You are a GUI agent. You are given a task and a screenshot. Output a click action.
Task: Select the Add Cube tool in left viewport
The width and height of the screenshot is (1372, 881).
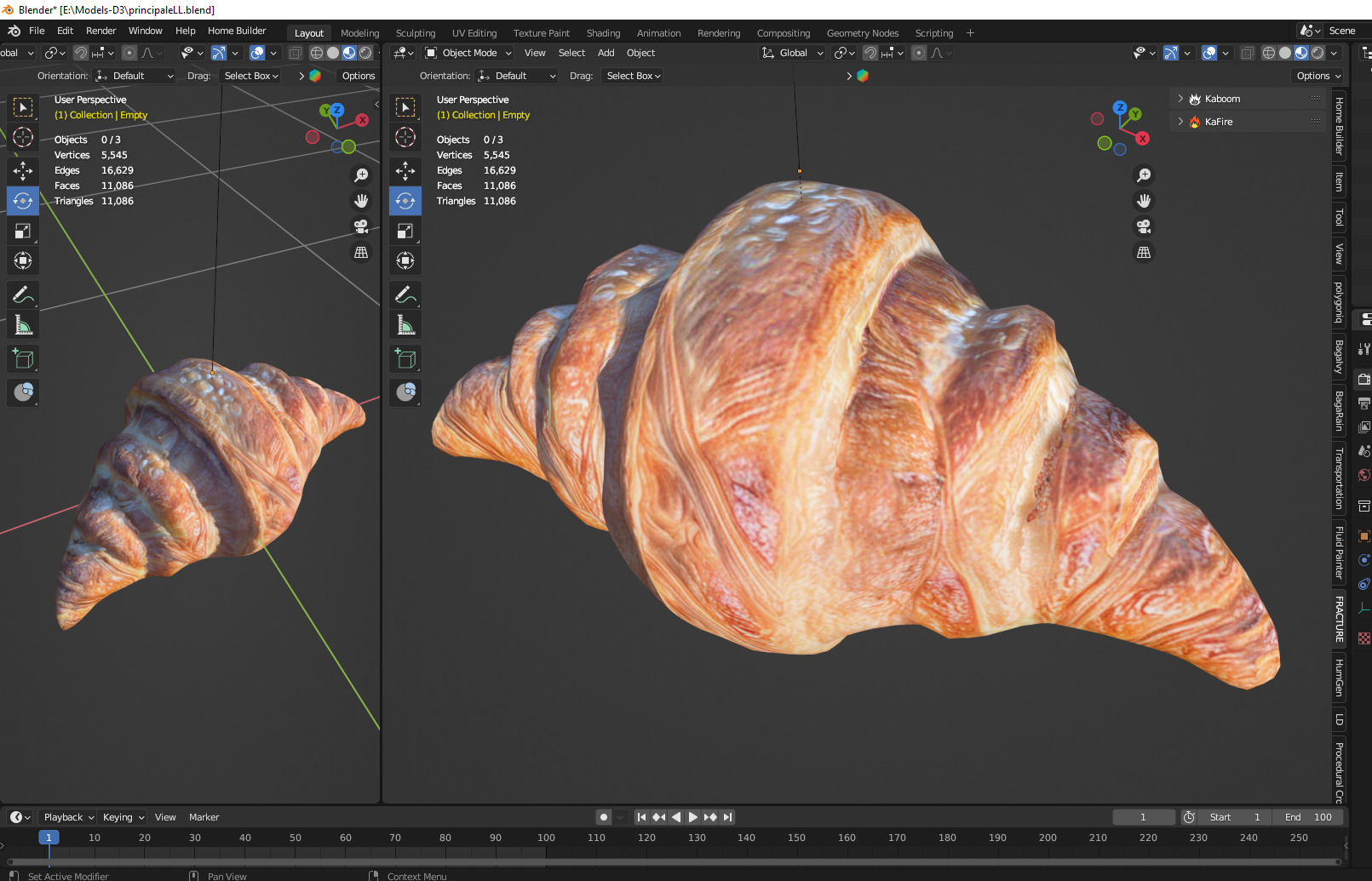point(23,358)
